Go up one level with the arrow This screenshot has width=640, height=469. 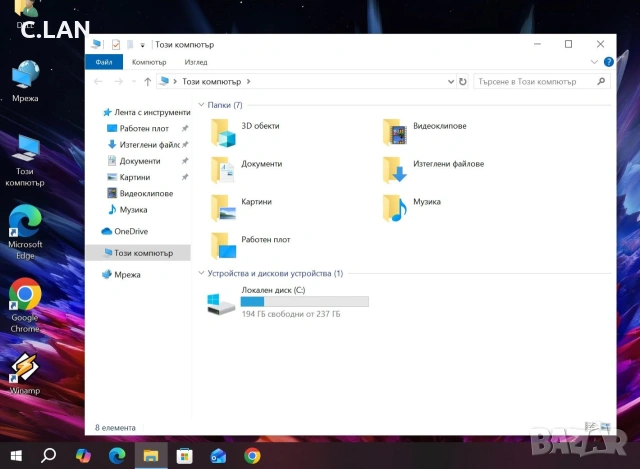(148, 82)
